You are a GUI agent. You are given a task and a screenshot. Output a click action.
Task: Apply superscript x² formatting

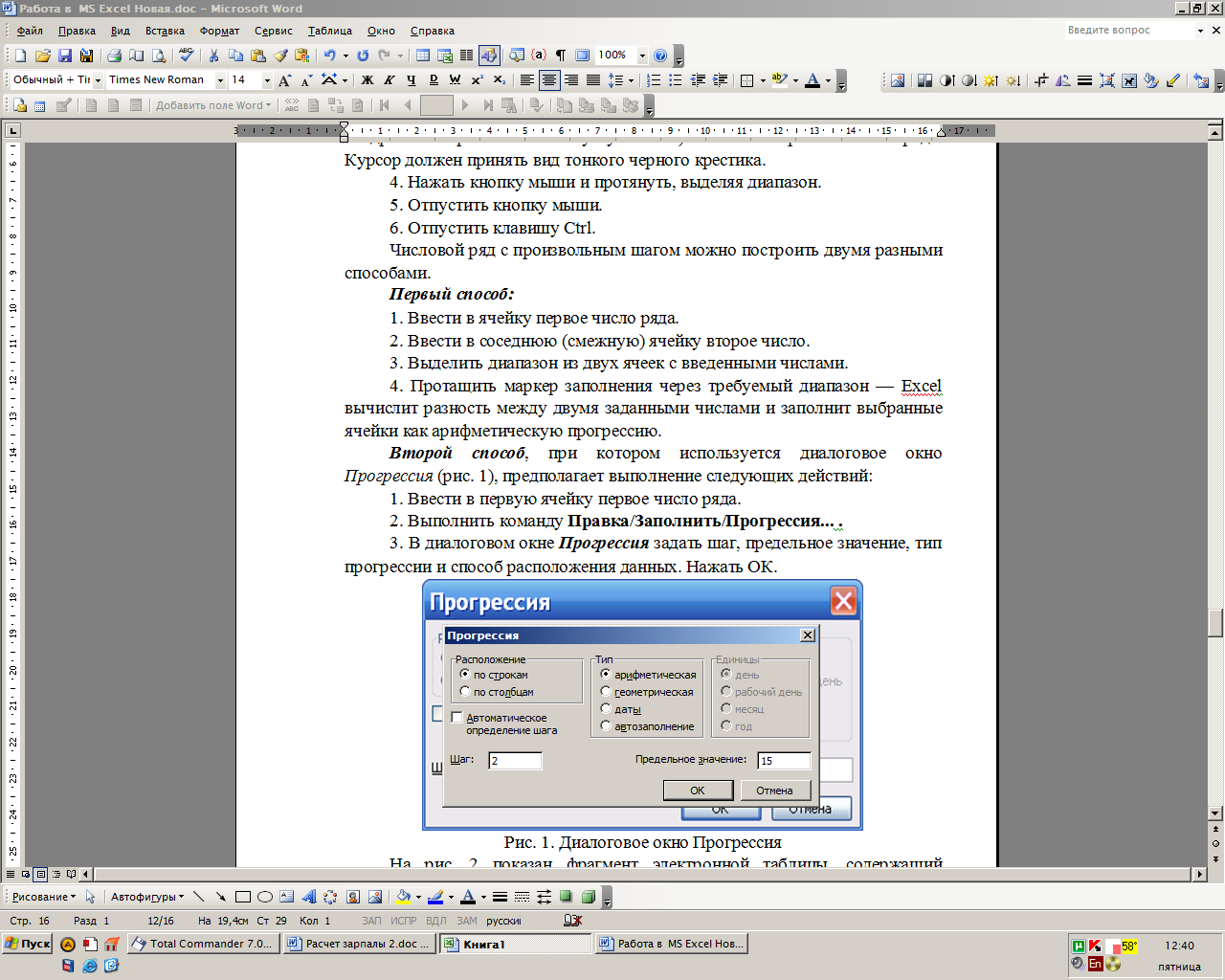click(477, 80)
